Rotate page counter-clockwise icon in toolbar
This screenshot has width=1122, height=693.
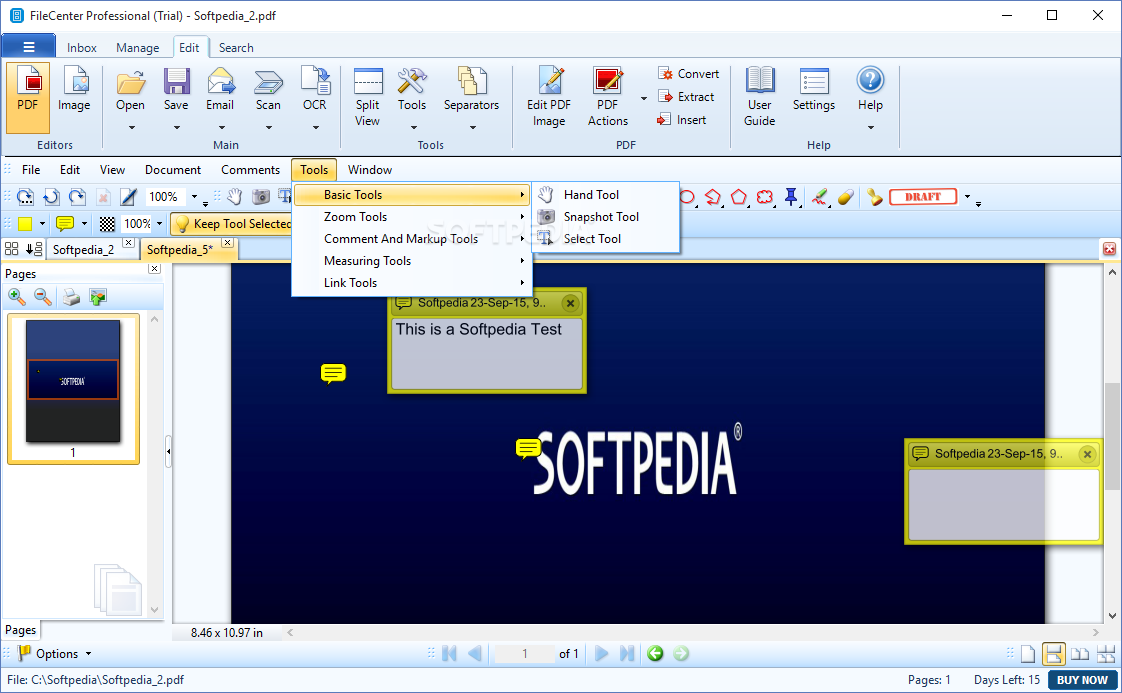point(51,197)
